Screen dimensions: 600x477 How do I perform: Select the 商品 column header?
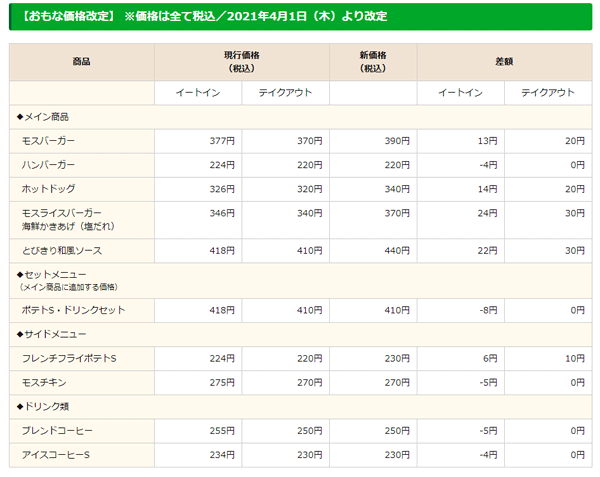click(x=82, y=62)
